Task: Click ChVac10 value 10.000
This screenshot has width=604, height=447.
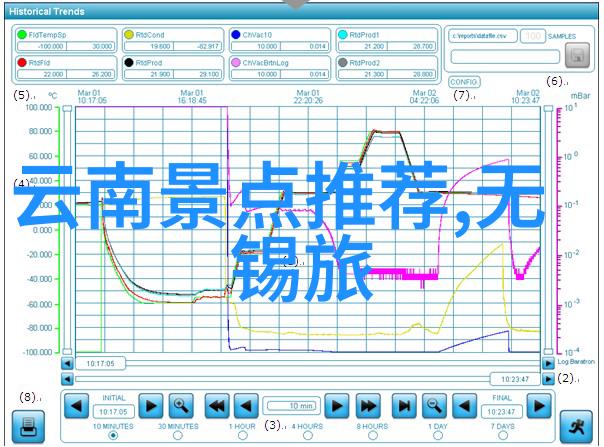Action: click(256, 46)
